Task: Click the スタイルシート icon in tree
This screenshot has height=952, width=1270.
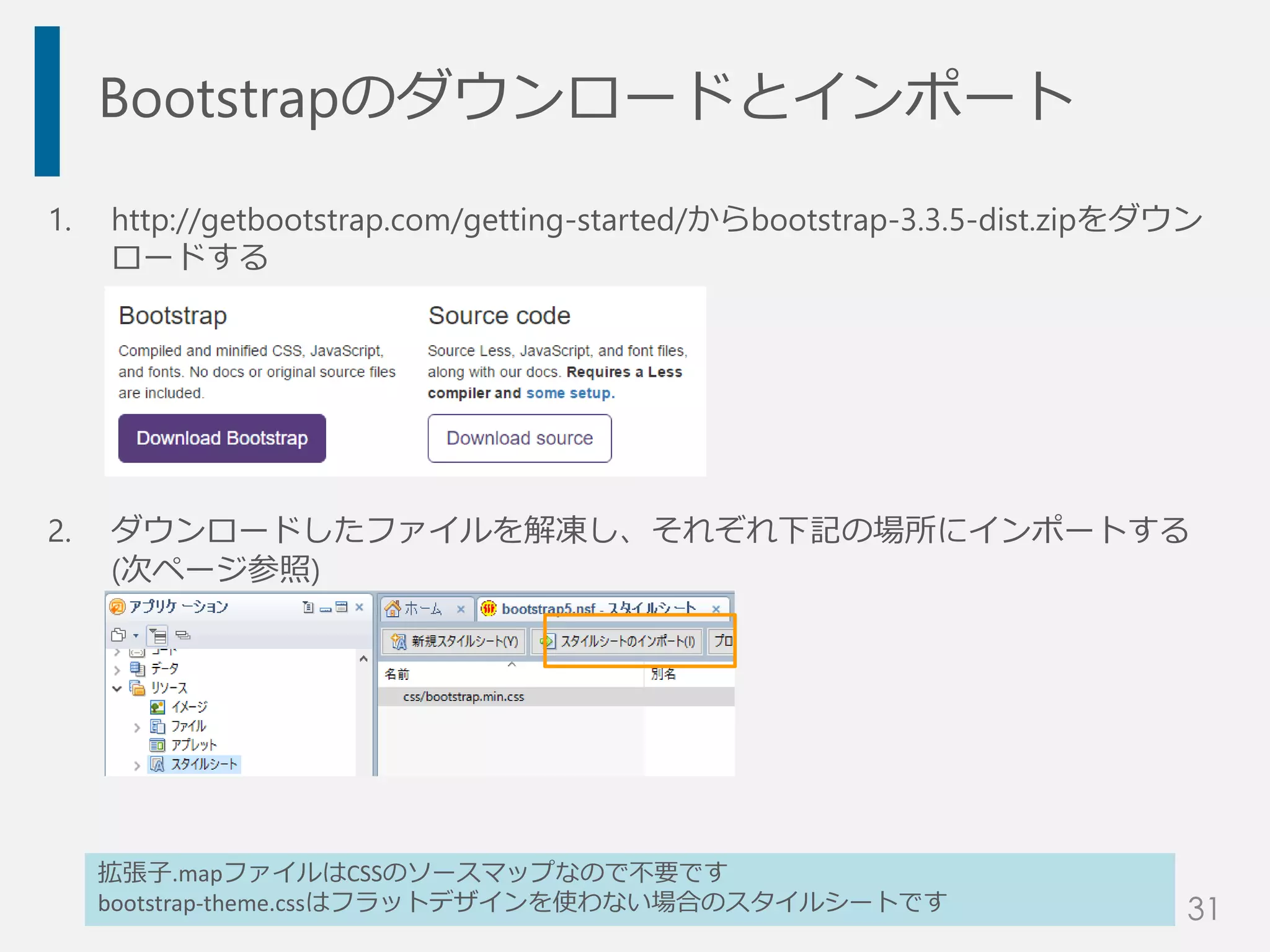Action: click(158, 764)
